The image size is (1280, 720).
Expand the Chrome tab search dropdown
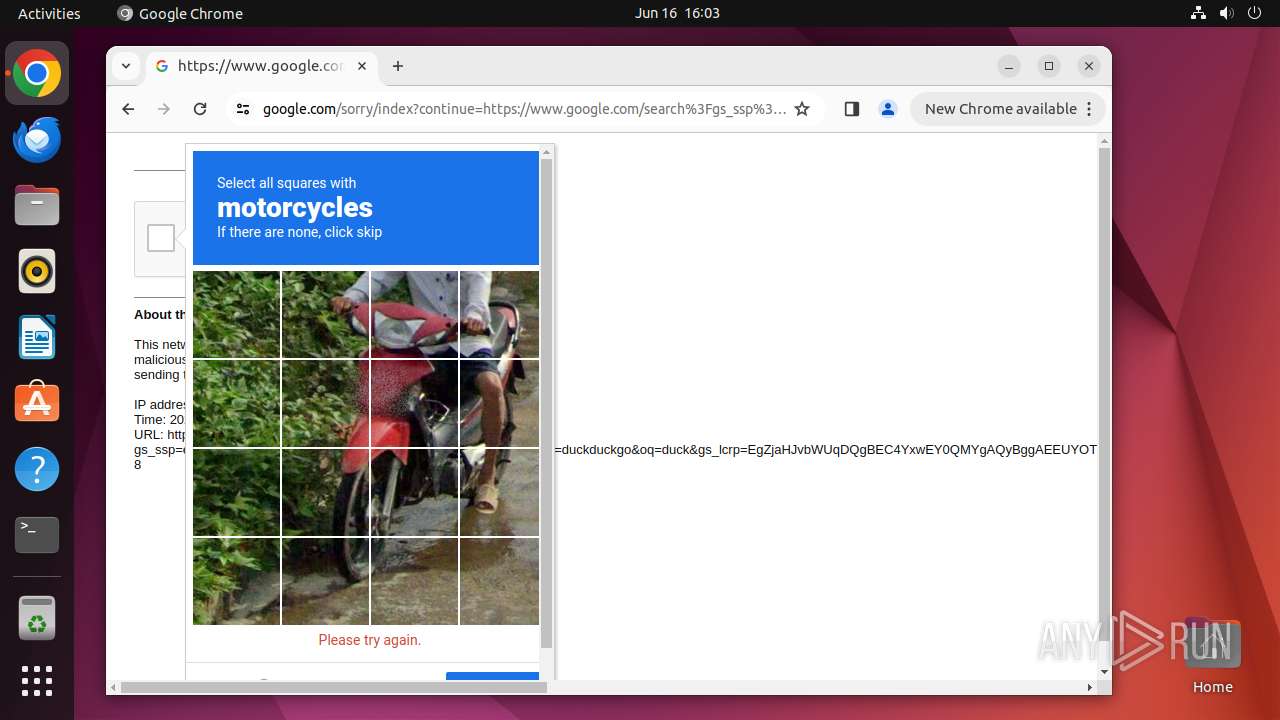pos(126,66)
